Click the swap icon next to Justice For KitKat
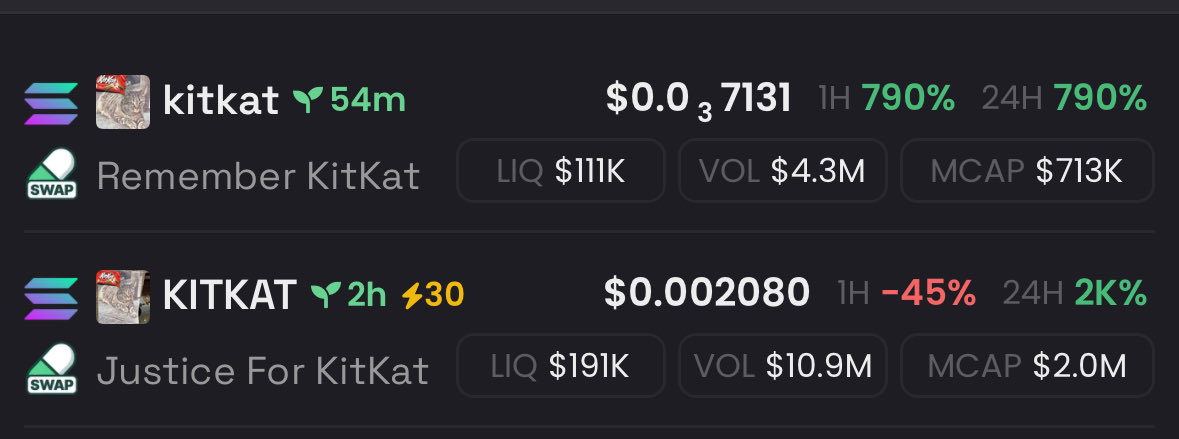Screen dimensions: 1179x439 pyautogui.click(x=51, y=370)
